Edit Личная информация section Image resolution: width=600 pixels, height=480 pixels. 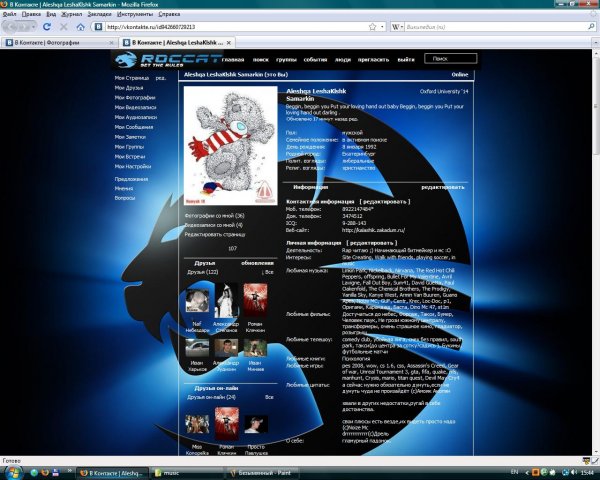(x=372, y=243)
